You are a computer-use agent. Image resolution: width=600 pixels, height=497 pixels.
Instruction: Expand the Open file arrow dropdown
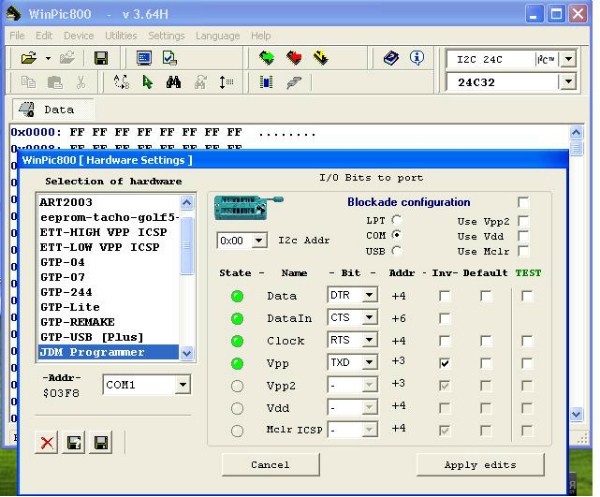(48, 59)
